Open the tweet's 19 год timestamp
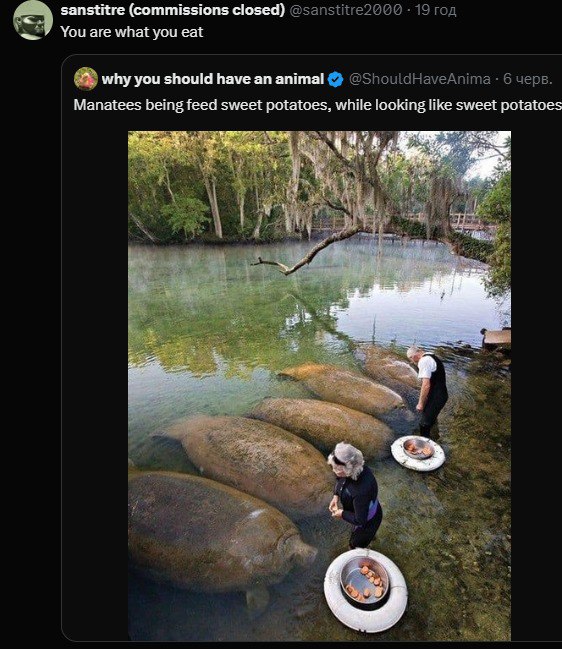Screen dimensions: 562x649 [435, 10]
